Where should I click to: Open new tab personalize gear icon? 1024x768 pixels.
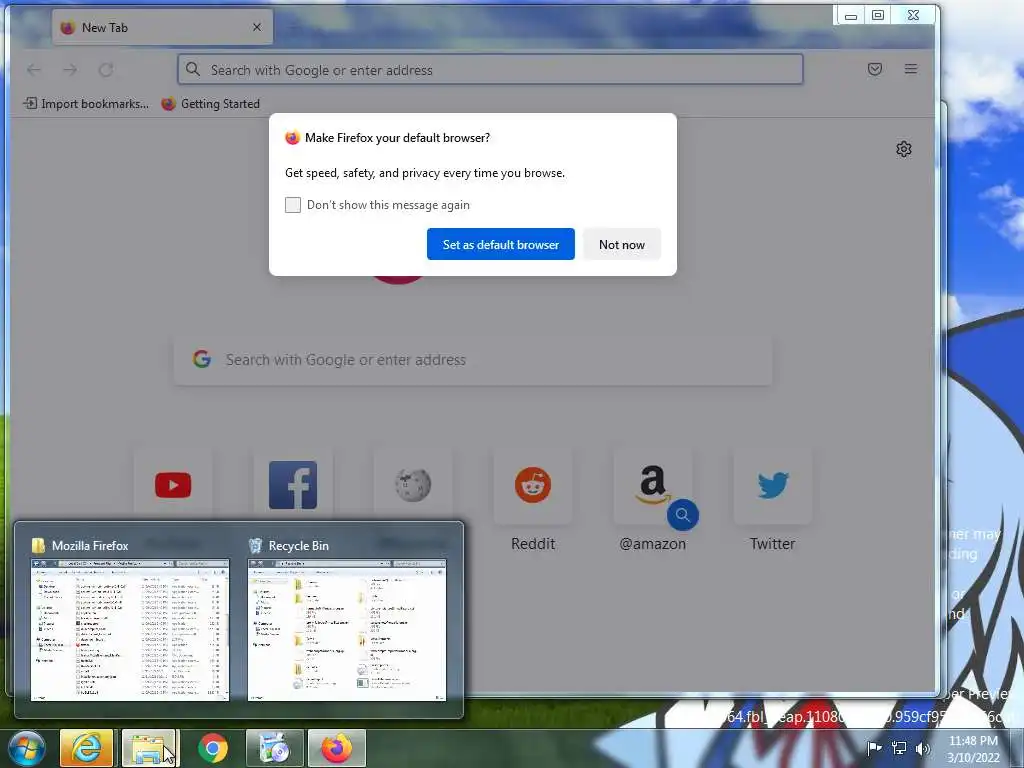(904, 149)
